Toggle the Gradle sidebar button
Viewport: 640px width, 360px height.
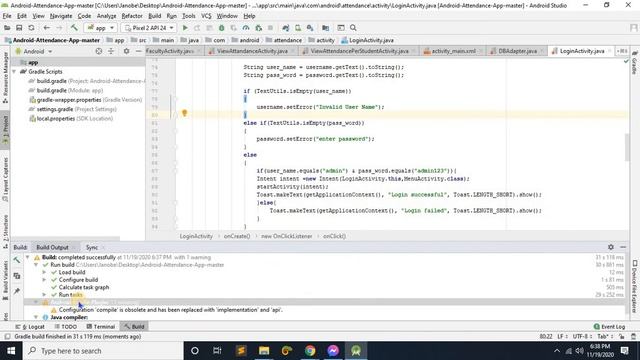point(635,63)
